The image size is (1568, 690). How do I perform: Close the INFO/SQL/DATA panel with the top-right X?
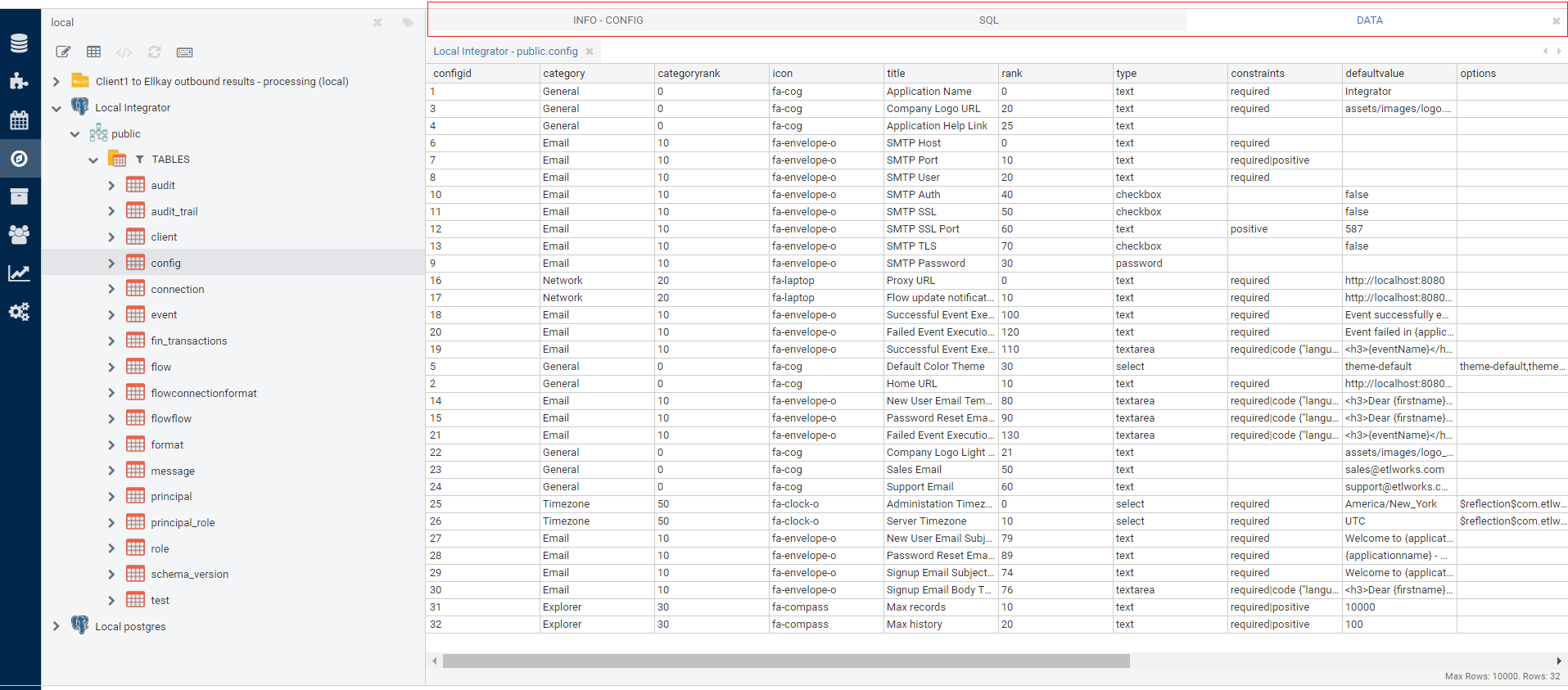coord(1557,21)
